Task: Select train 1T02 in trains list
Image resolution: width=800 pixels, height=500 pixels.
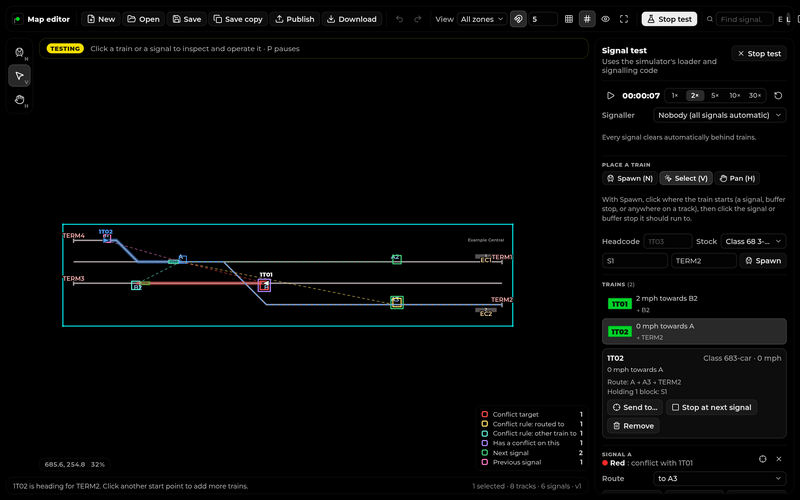Action: (694, 332)
